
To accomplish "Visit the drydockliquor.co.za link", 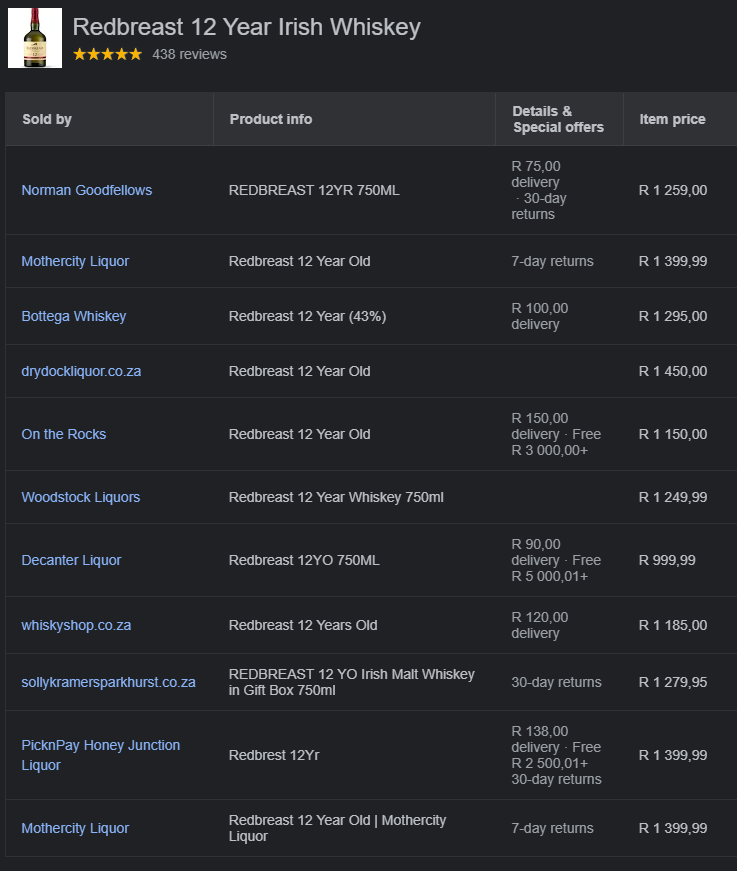I will [x=81, y=371].
